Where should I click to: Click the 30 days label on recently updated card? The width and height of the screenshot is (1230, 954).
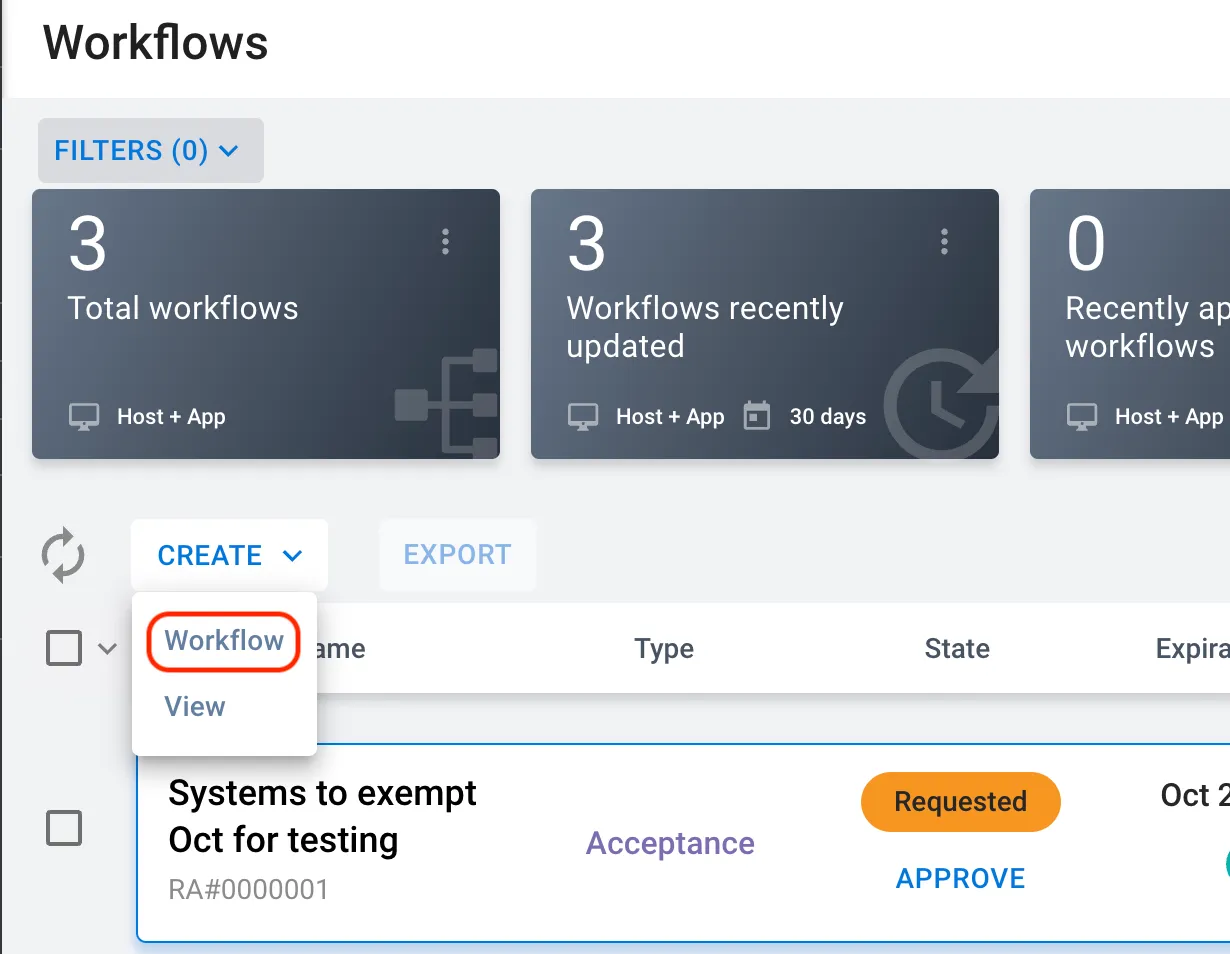click(x=828, y=417)
